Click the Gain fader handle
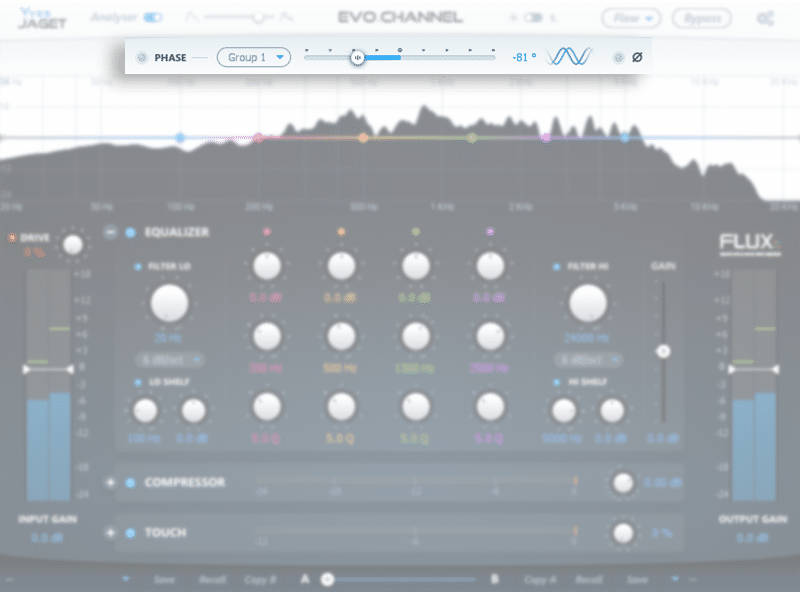The height and width of the screenshot is (592, 800). pyautogui.click(x=663, y=351)
